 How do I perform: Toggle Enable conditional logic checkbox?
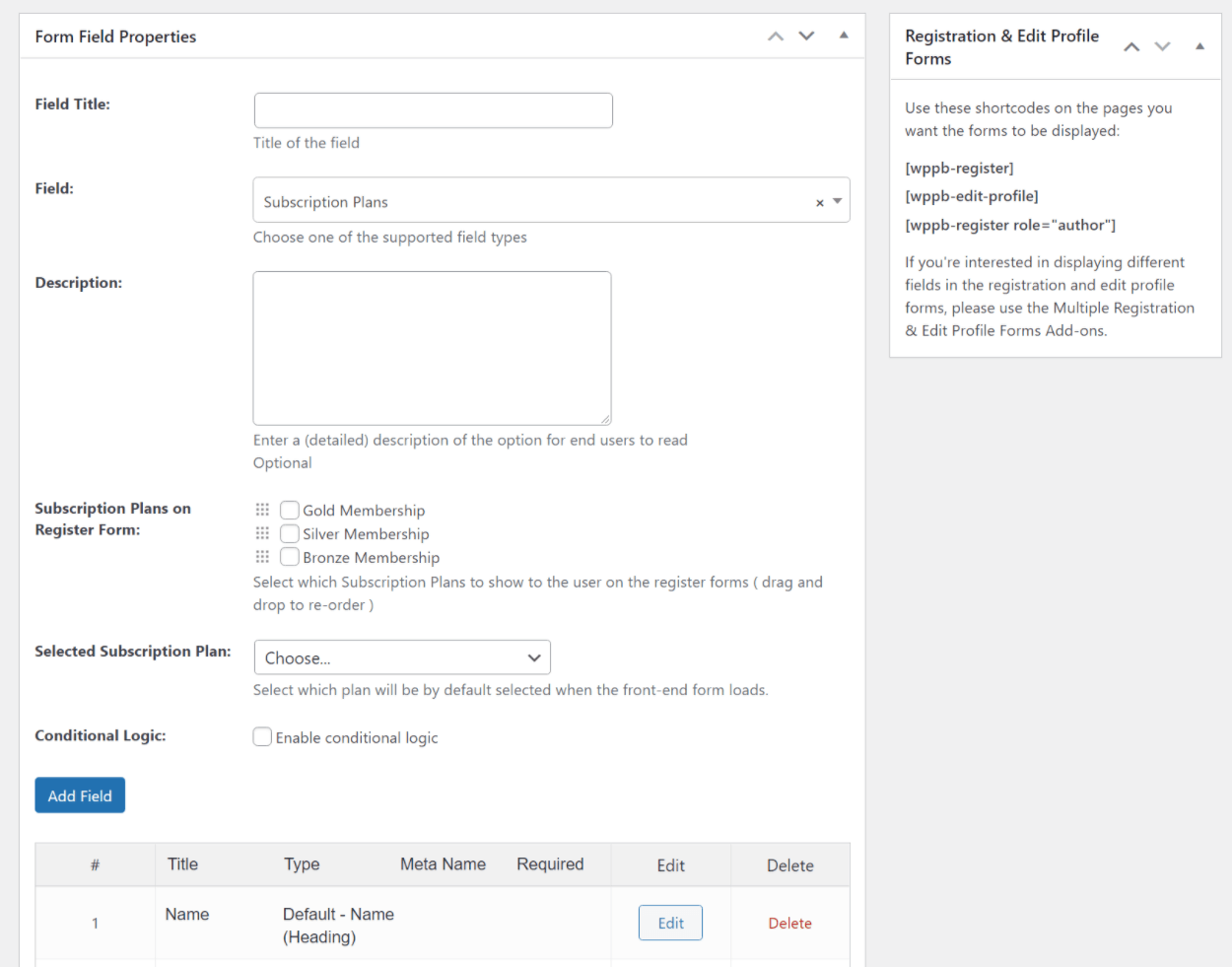point(262,736)
